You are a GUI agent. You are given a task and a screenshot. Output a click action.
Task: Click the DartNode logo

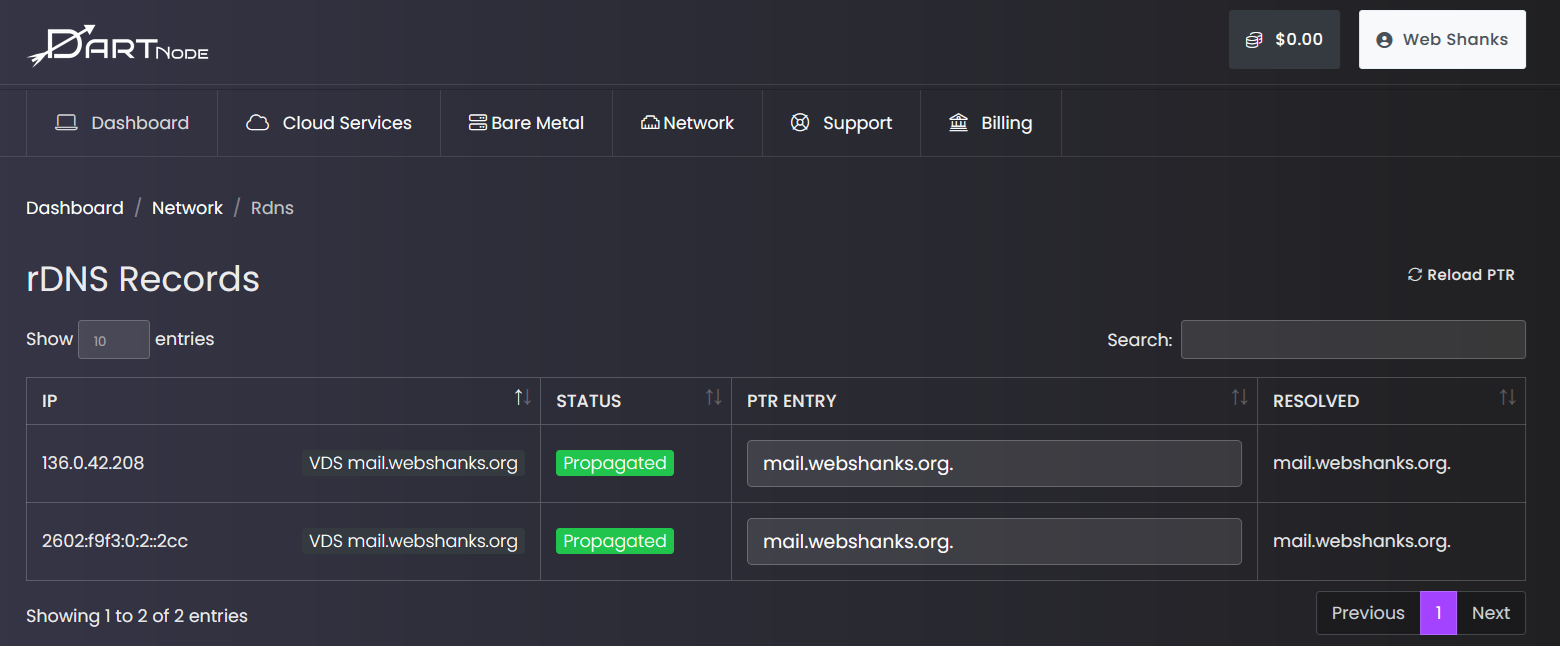pyautogui.click(x=118, y=45)
